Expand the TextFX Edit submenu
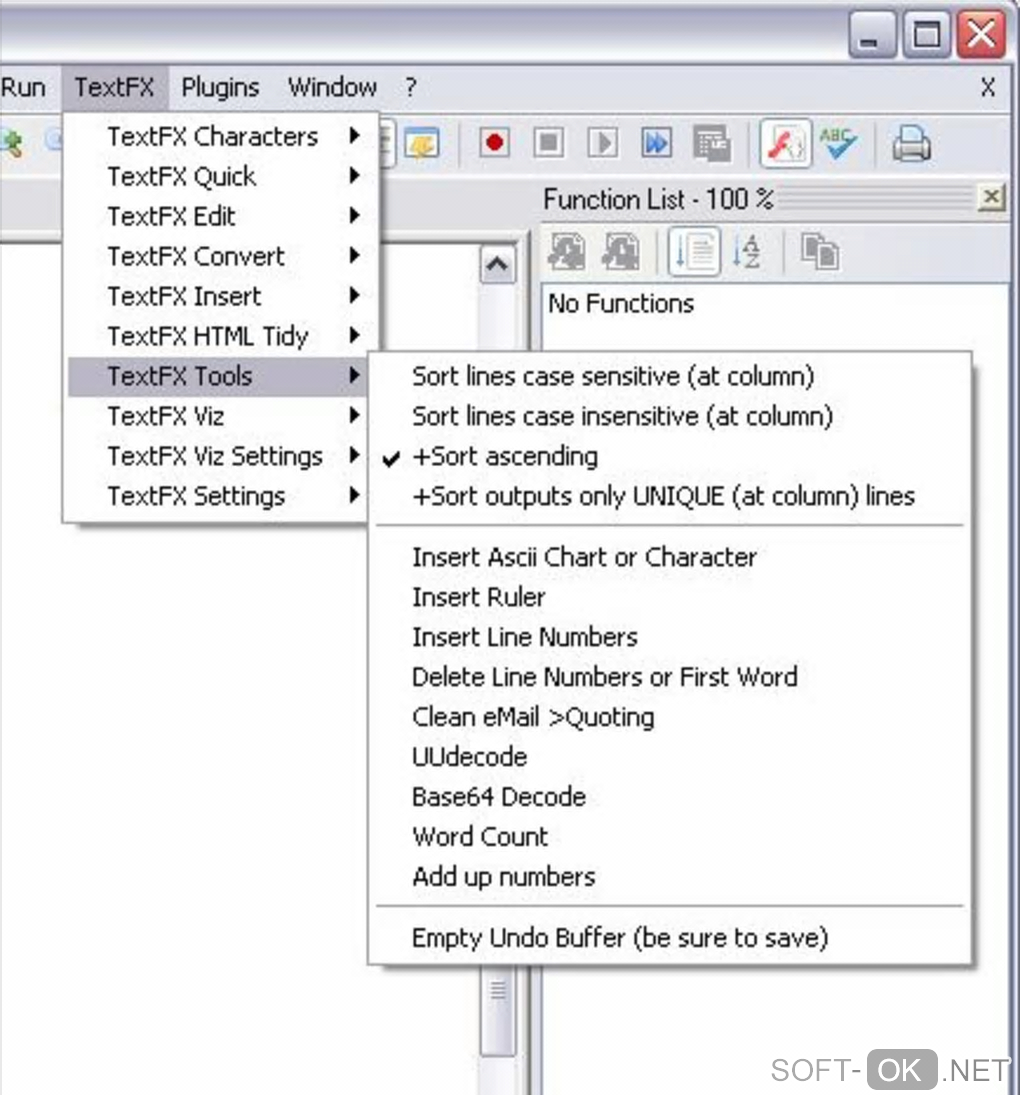Viewport: 1020px width, 1095px height. point(216,216)
